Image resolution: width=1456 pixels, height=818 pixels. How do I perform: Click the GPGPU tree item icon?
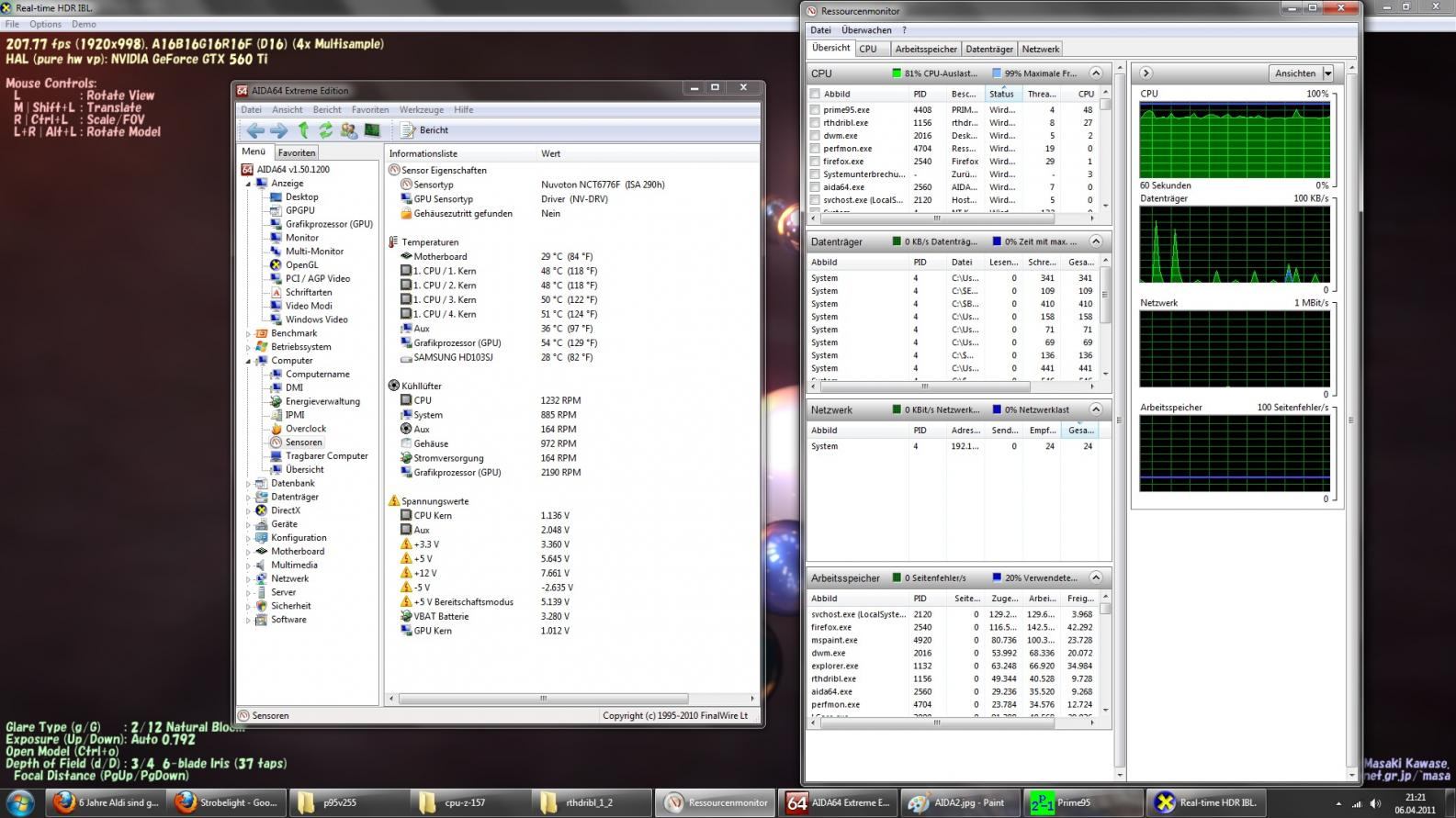tap(277, 210)
